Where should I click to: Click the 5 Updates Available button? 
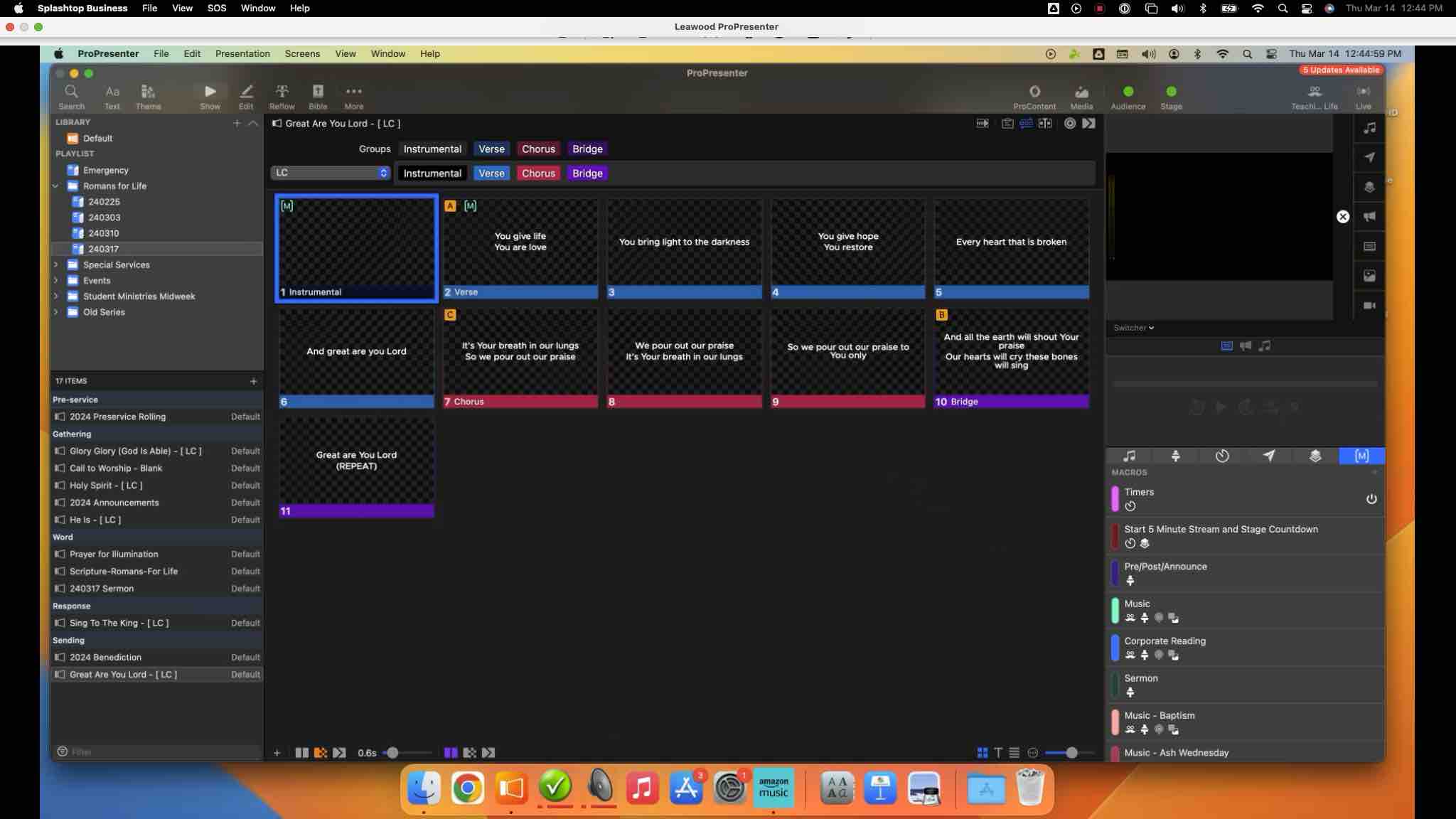click(x=1341, y=70)
